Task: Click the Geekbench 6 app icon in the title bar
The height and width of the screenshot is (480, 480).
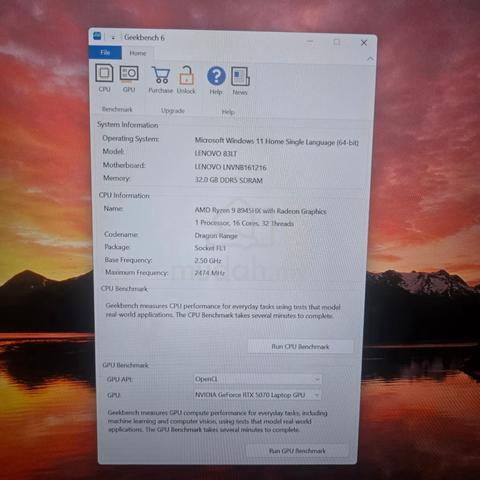Action: pyautogui.click(x=97, y=36)
